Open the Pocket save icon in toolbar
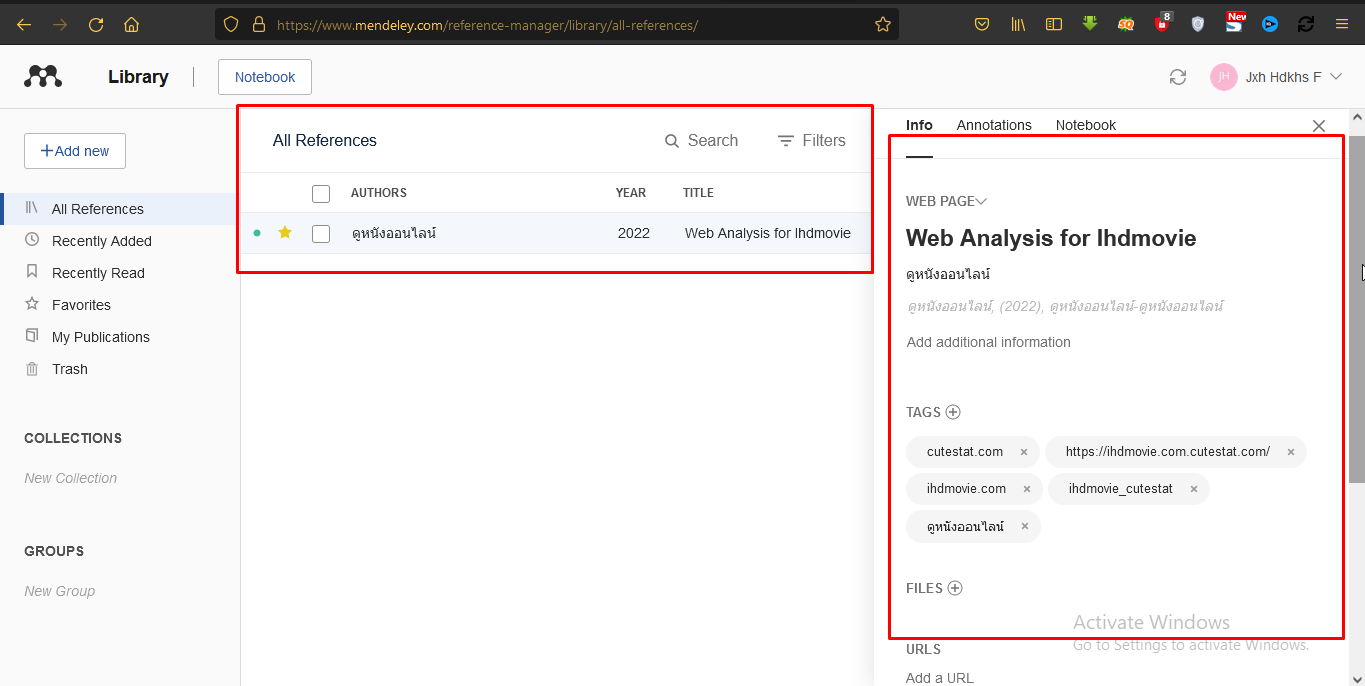This screenshot has height=686, width=1365. pos(982,24)
